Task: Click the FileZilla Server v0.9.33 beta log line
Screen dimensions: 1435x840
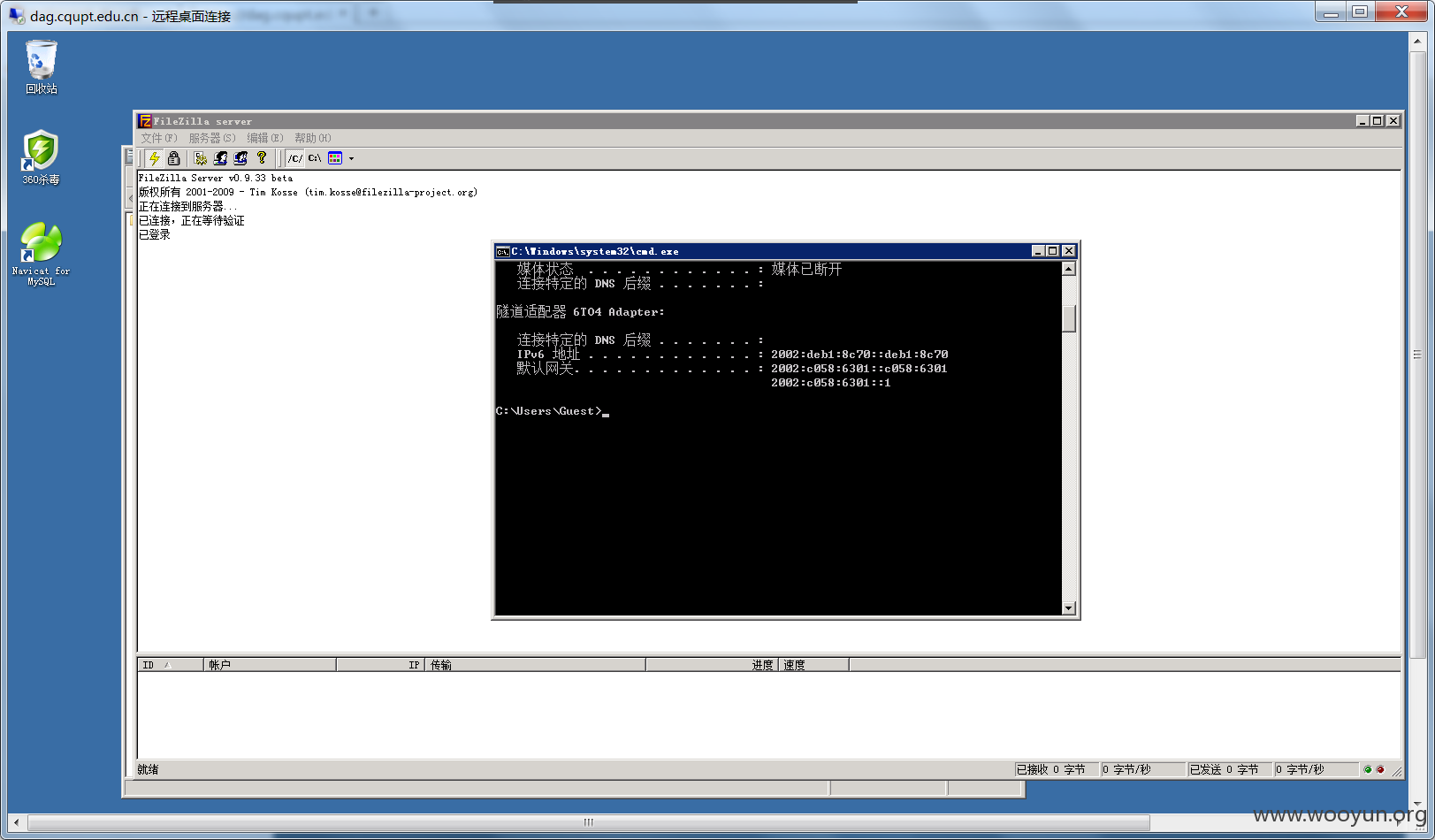Action: (x=216, y=178)
